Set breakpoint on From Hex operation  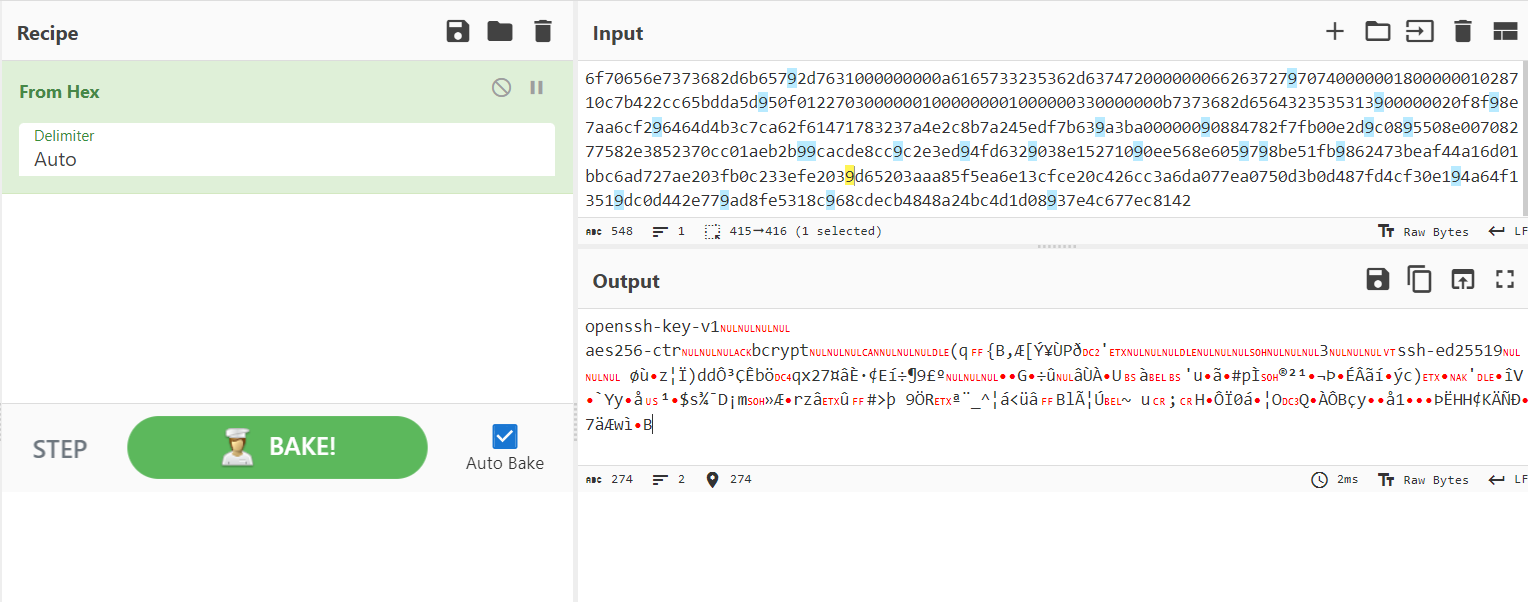click(x=537, y=88)
